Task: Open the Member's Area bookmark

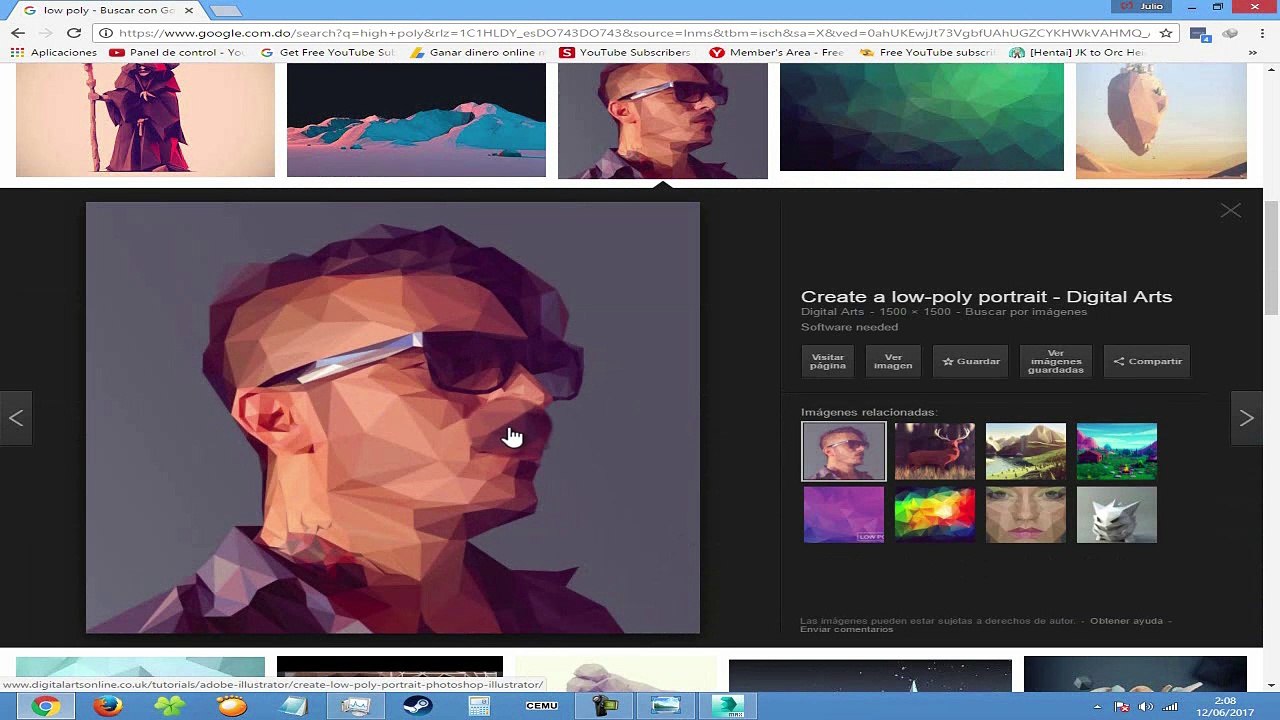Action: 776,52
